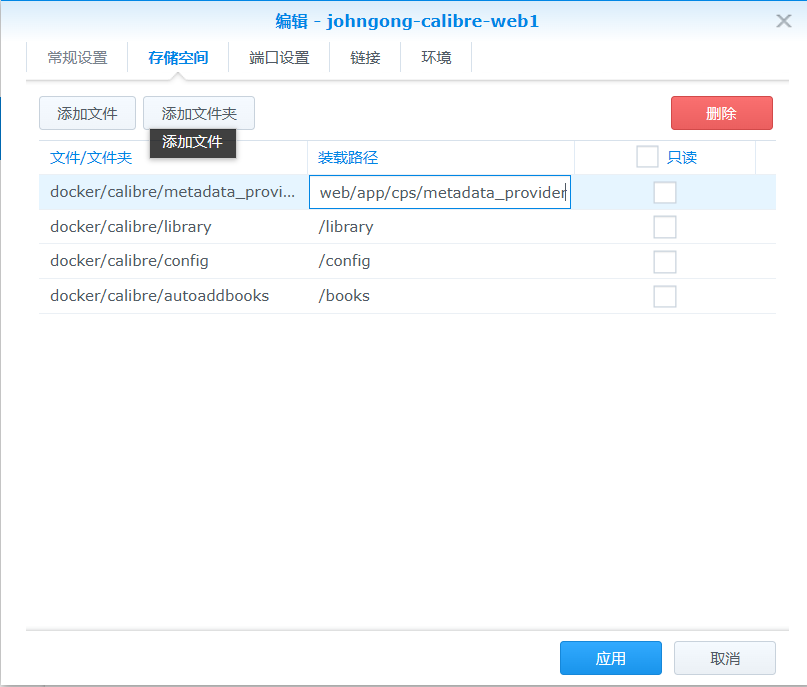Select docker/calibre/autoaddbooks folder entry
This screenshot has width=807, height=687.
[159, 296]
